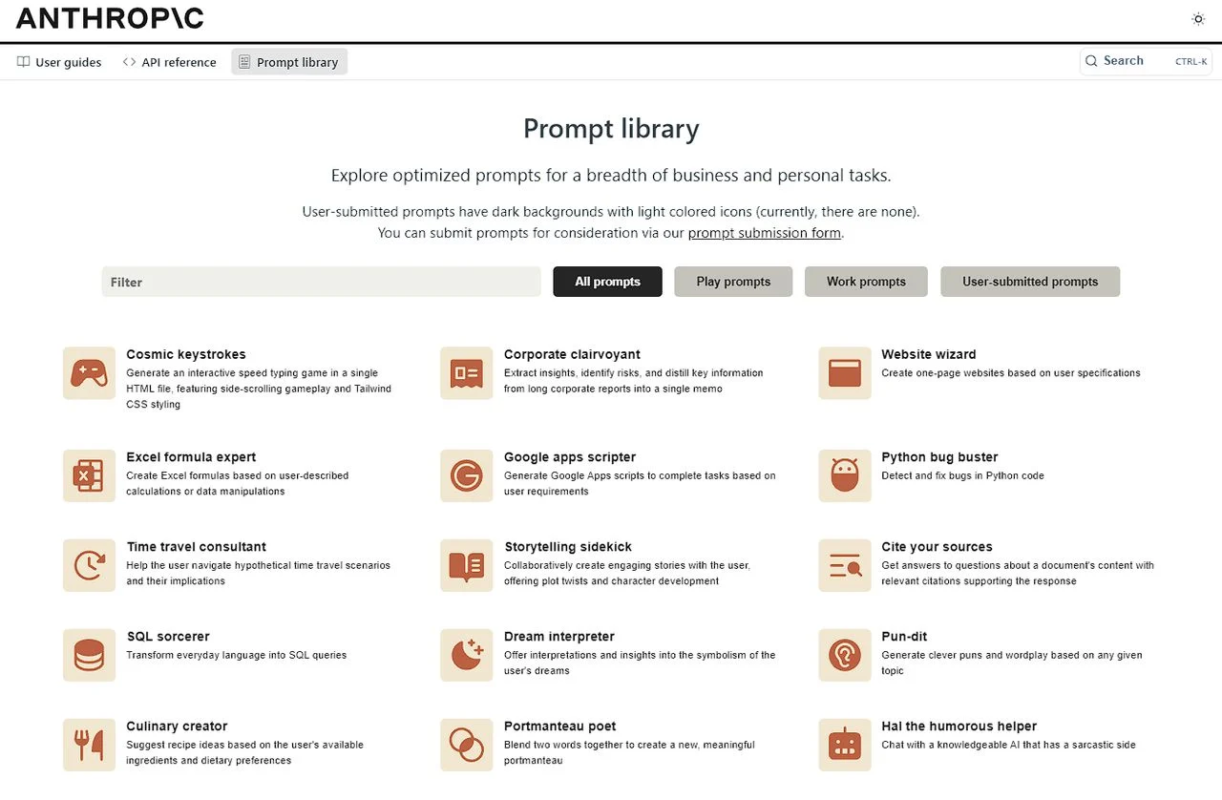
Task: Click the Dream interpreter moon icon
Action: [466, 655]
